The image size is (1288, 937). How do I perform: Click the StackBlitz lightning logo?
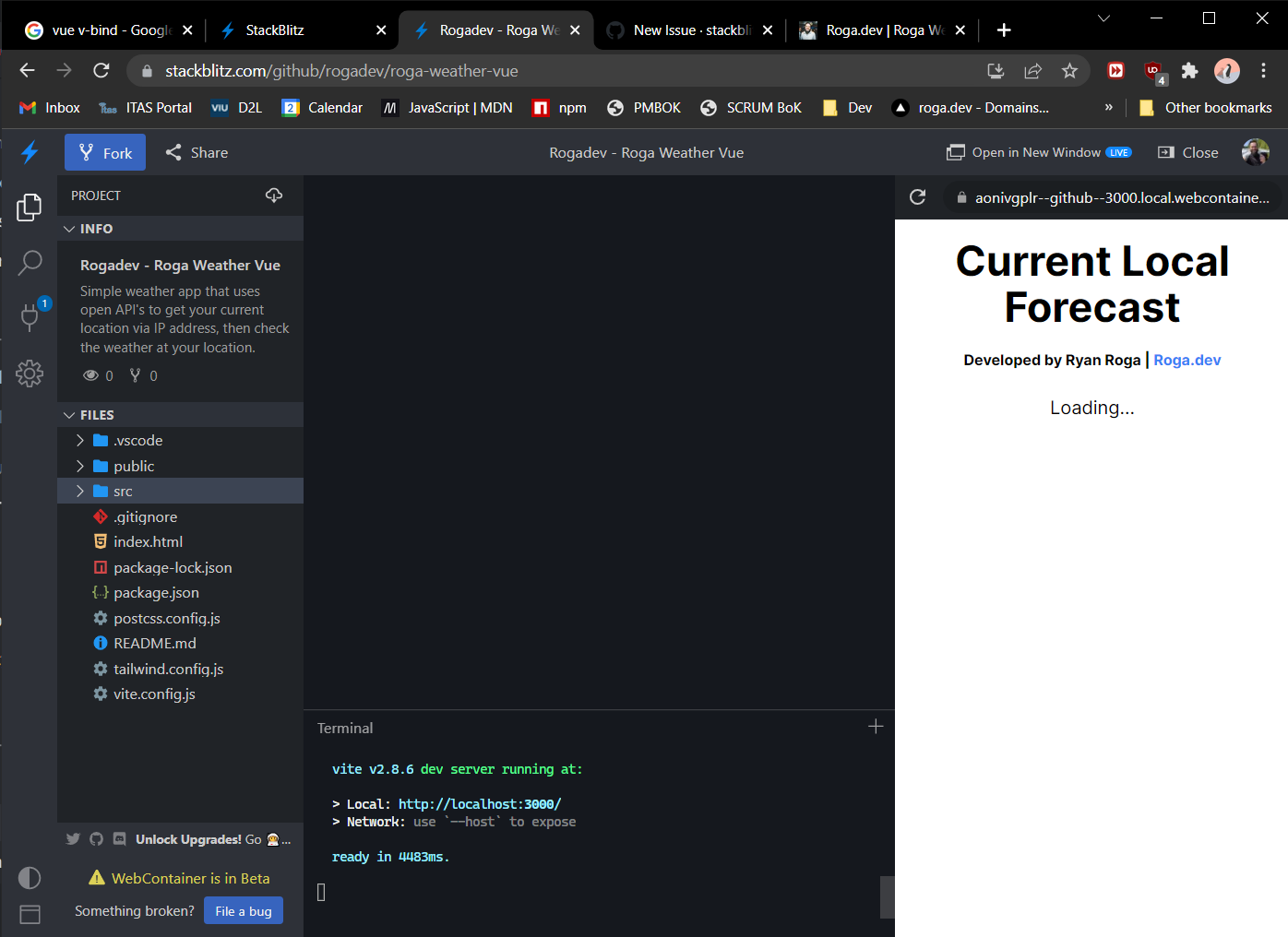pos(29,152)
